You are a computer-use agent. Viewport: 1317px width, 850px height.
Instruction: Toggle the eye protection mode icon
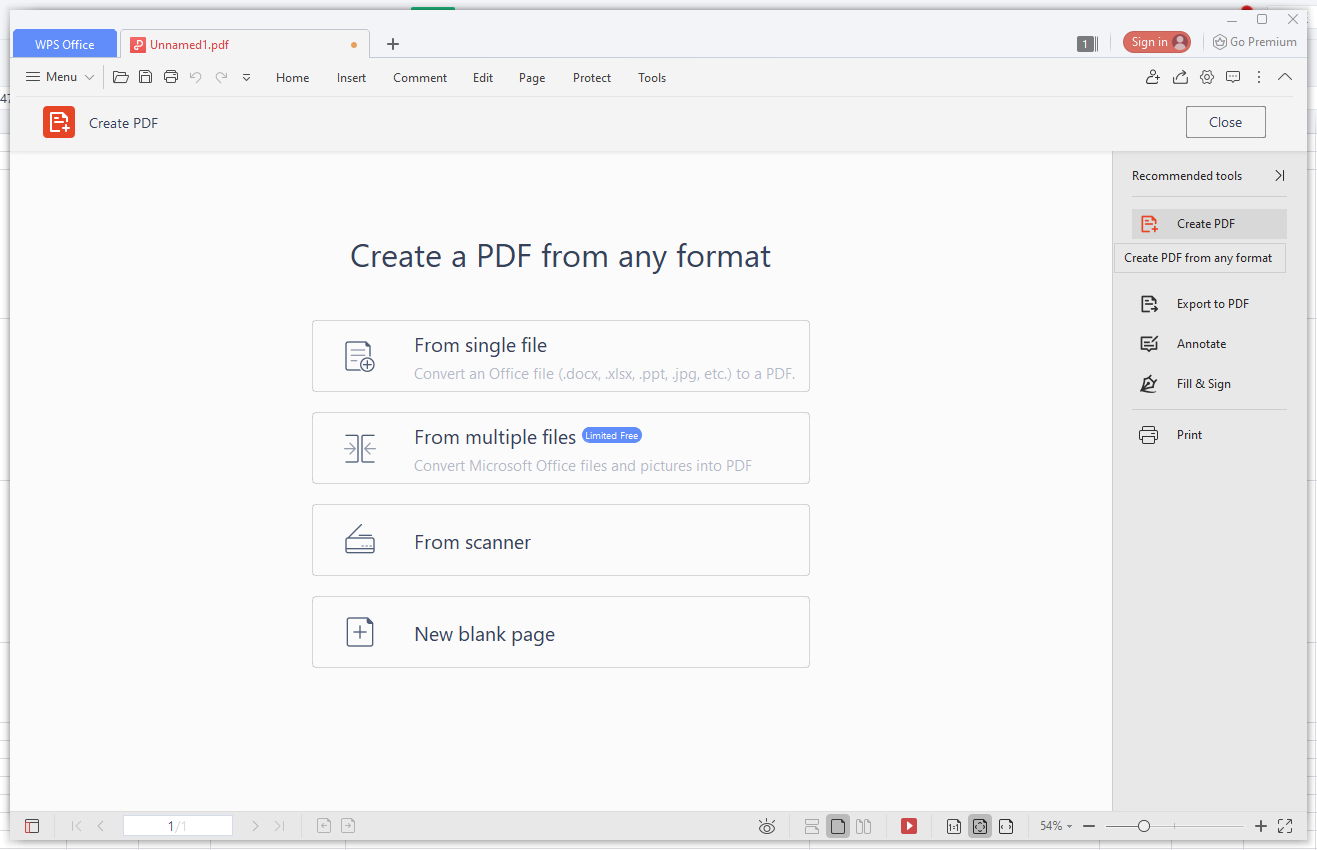(767, 826)
